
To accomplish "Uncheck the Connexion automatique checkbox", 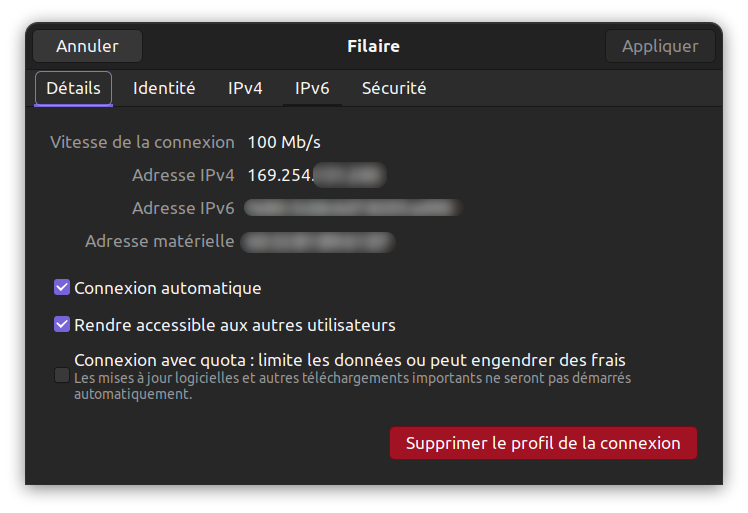I will (62, 287).
